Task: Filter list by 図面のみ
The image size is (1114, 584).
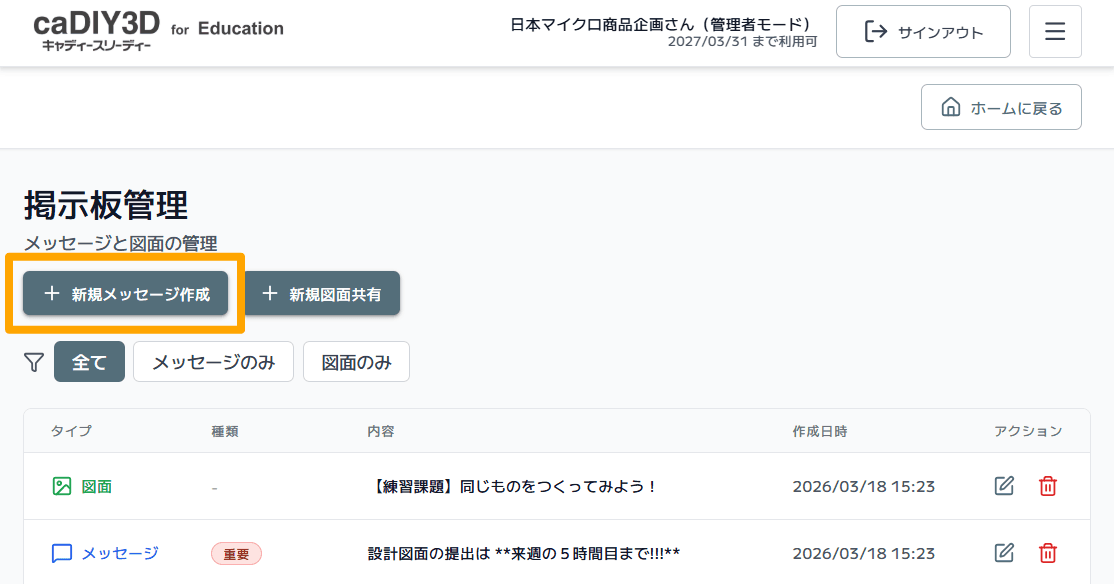Action: coord(356,362)
